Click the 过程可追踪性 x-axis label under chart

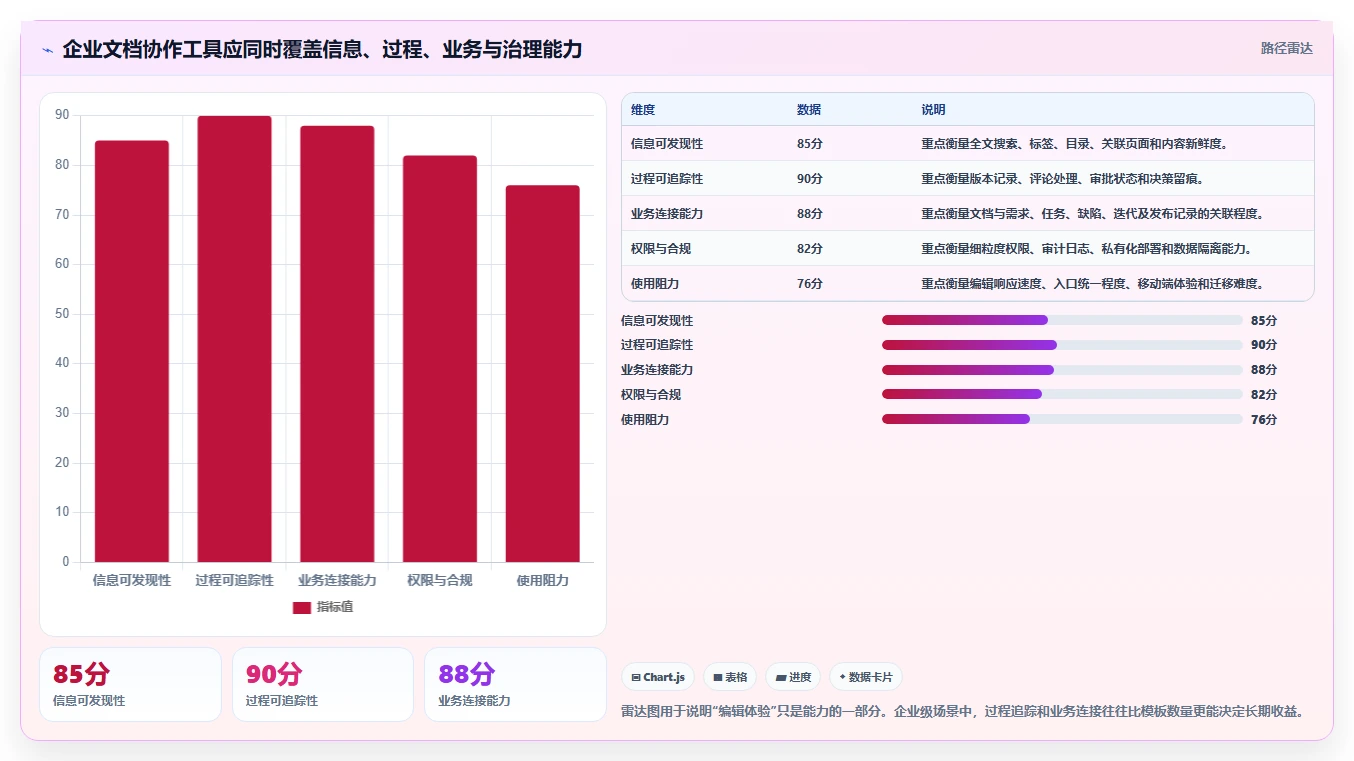(x=234, y=580)
